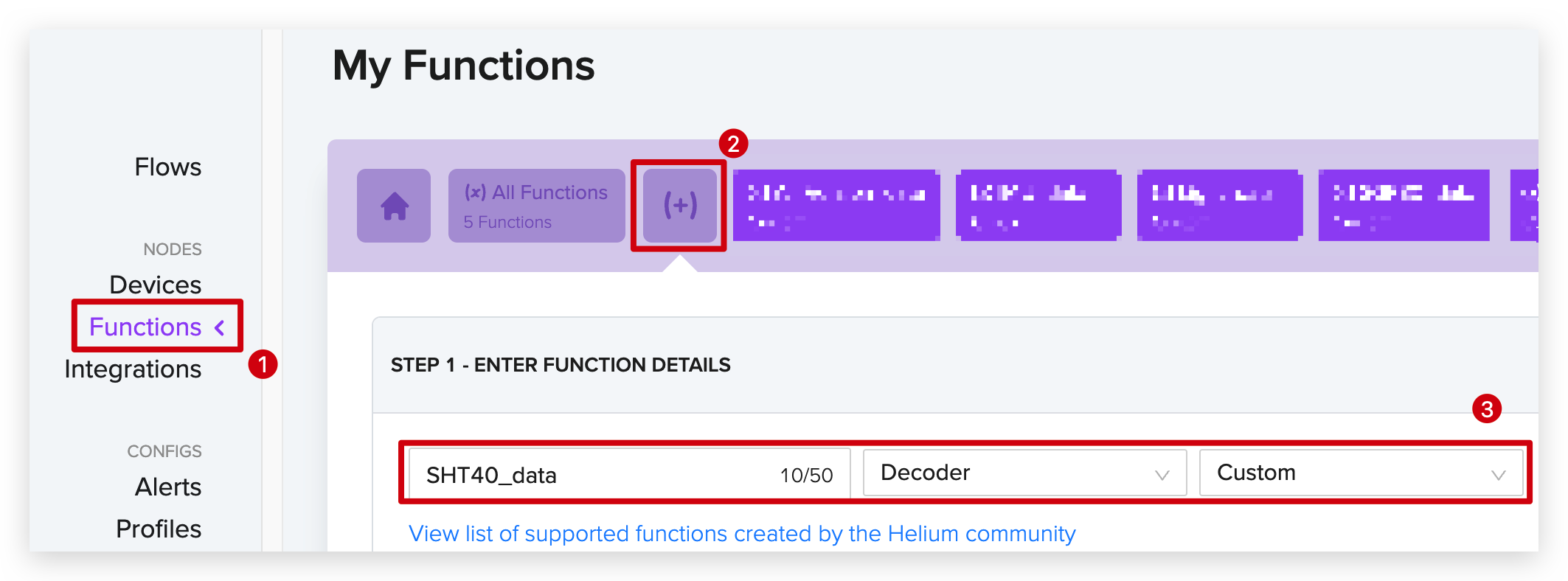Open the All Functions list
This screenshot has height=581, width=1568.
tap(536, 206)
